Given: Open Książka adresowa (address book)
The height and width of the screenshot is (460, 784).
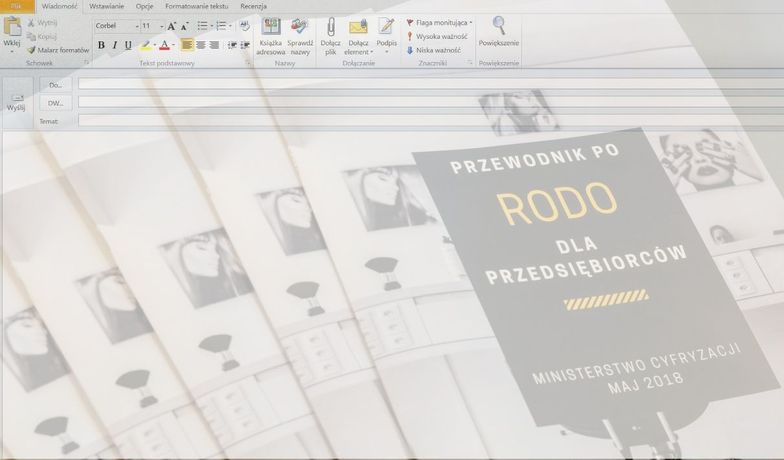Looking at the screenshot, I should (270, 36).
